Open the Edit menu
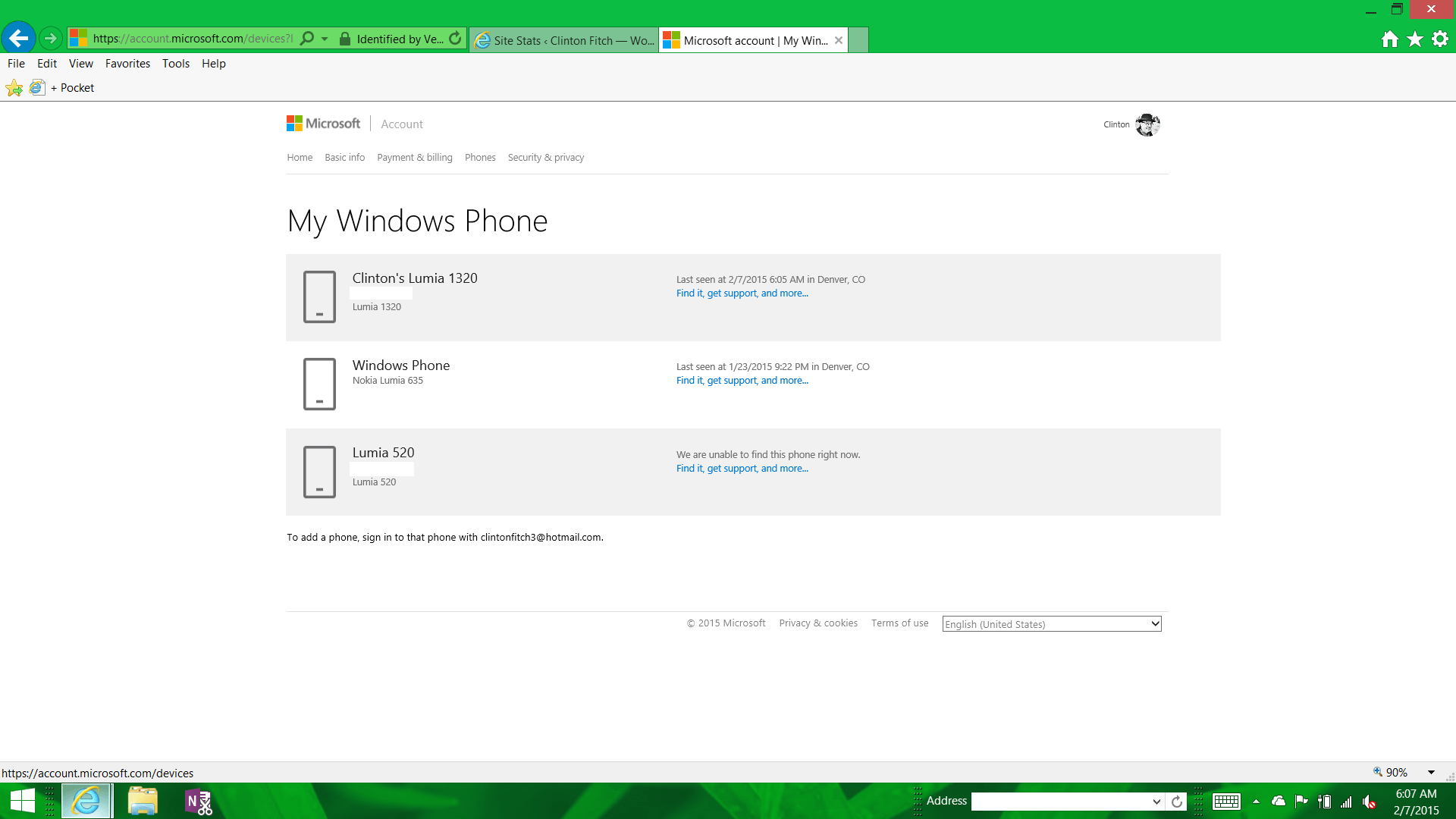The height and width of the screenshot is (819, 1456). (x=47, y=64)
